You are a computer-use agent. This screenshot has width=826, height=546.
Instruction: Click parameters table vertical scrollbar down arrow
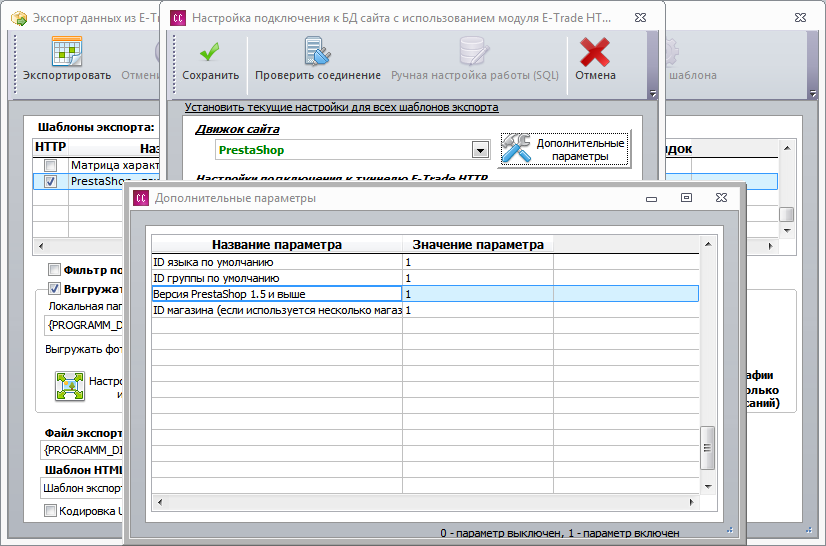pyautogui.click(x=708, y=486)
